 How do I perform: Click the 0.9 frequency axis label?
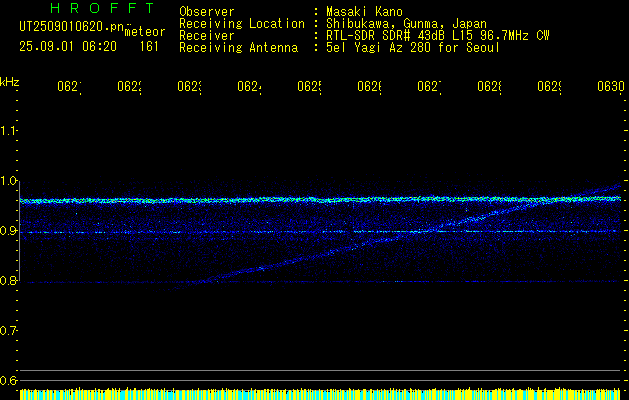[x=8, y=231]
